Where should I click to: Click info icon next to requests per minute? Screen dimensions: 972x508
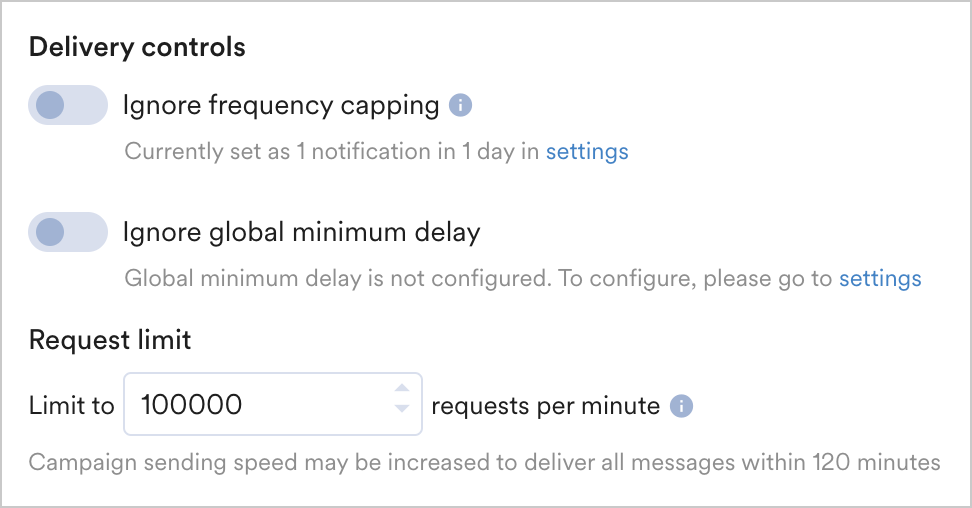681,406
